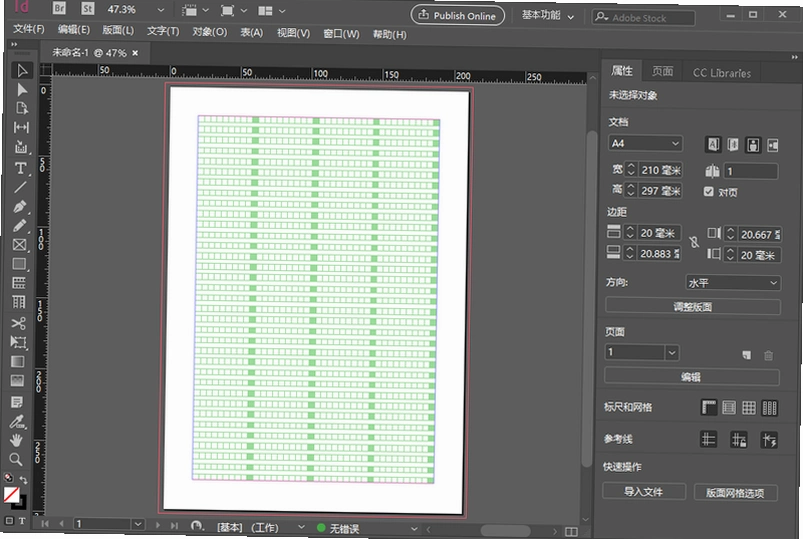Open the 基本功能 workspace dropdown
Screen dimensions: 803x539
tap(547, 15)
